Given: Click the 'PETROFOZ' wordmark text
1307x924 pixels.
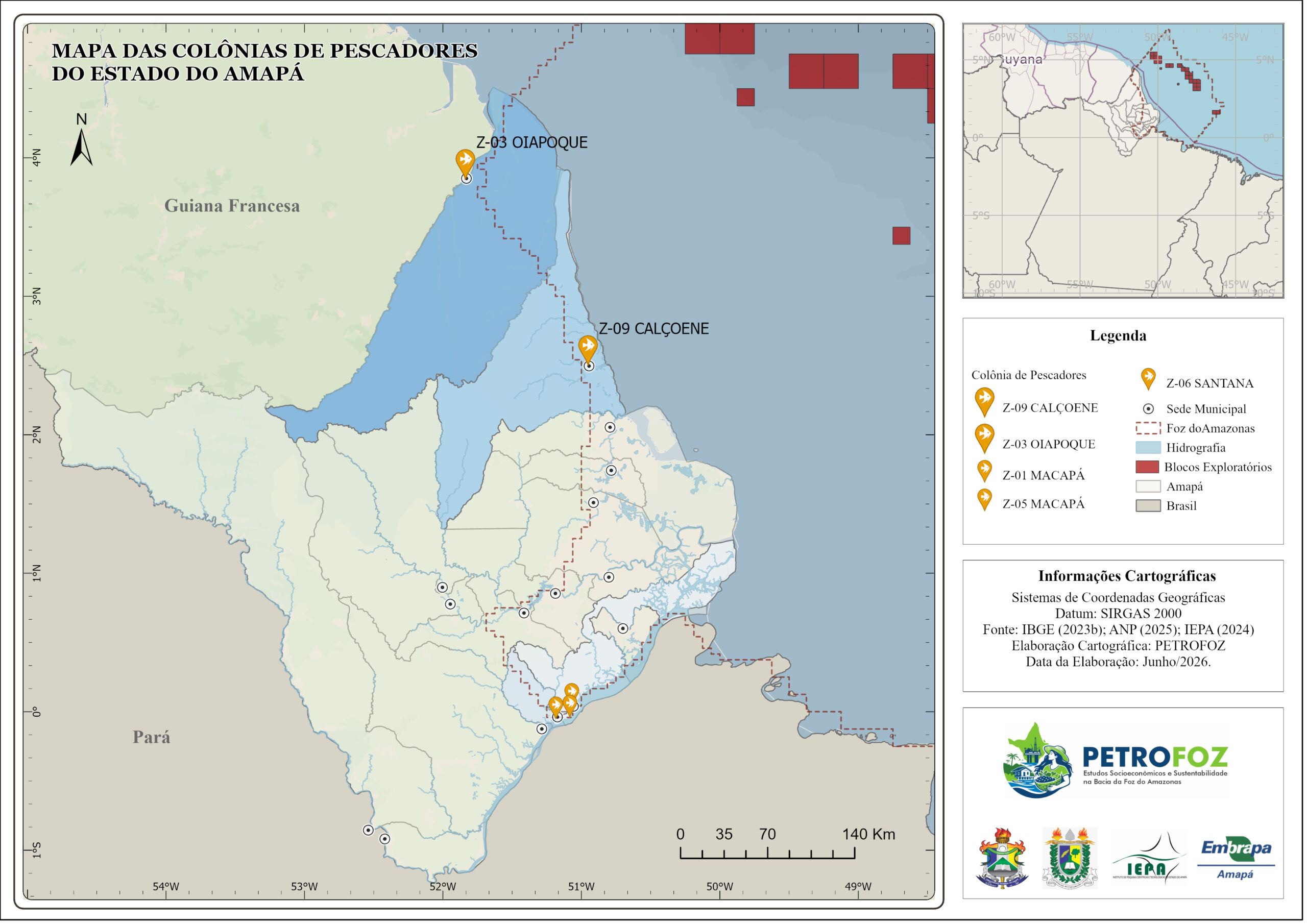Looking at the screenshot, I should click(x=1156, y=758).
